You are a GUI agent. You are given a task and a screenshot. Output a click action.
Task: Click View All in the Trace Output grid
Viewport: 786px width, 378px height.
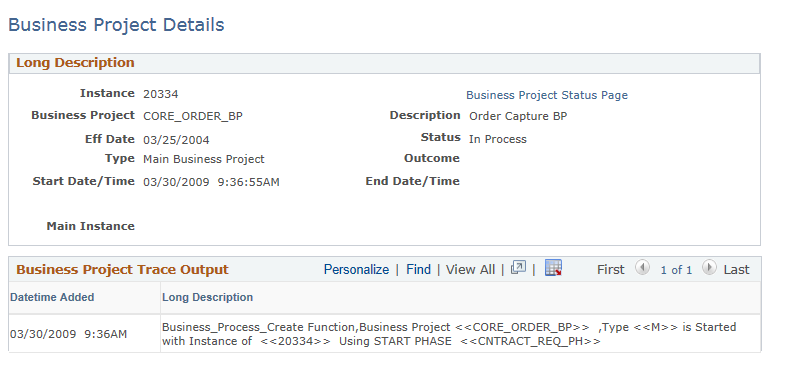[x=470, y=270]
